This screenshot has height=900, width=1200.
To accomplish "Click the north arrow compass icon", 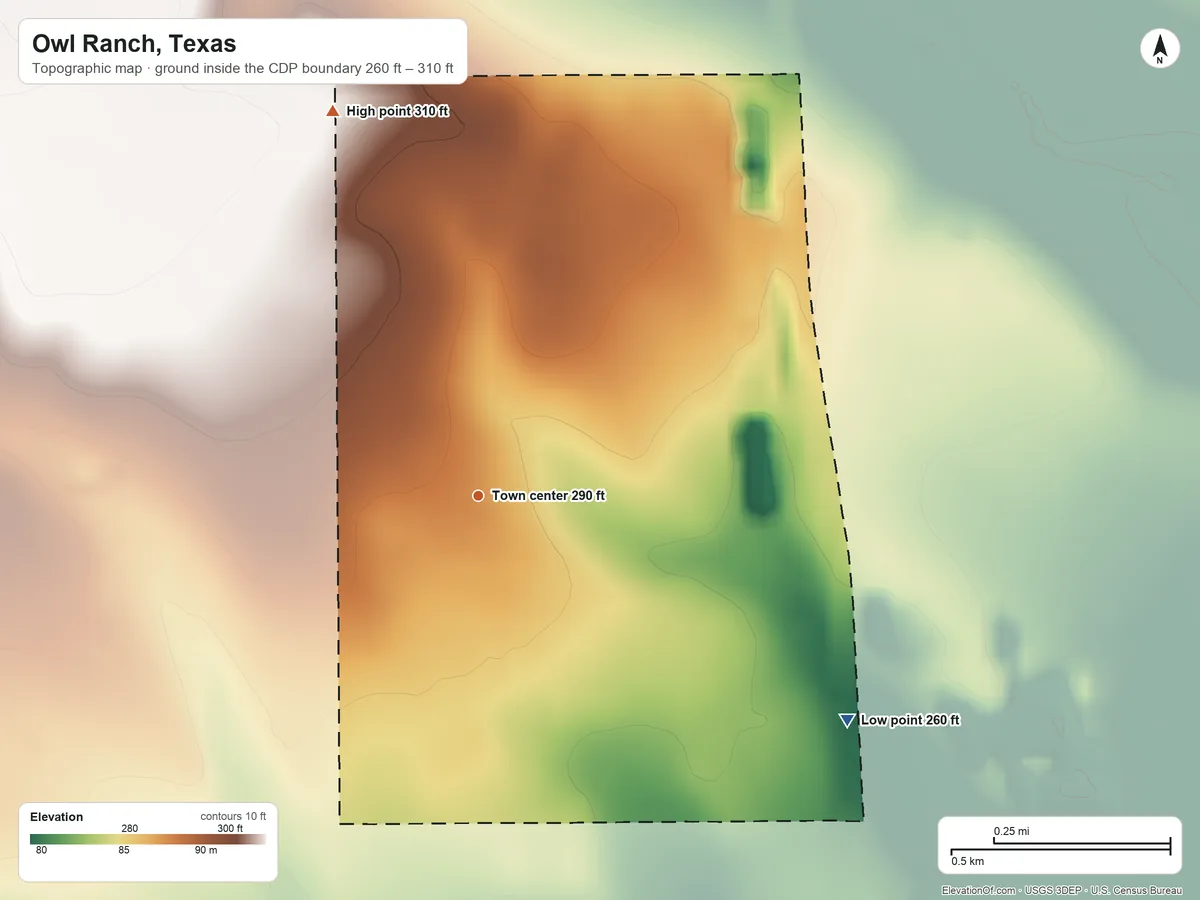I will coord(1159,49).
